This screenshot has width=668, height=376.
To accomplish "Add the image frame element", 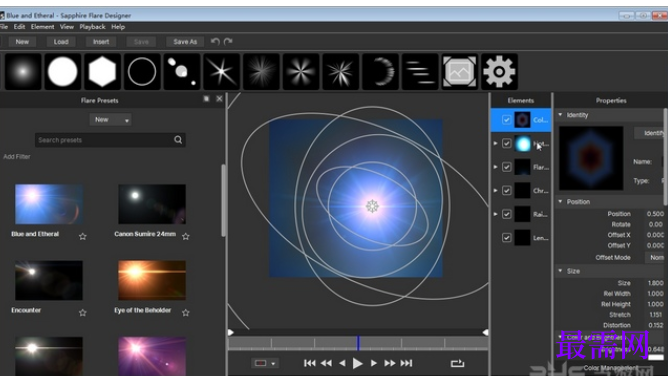I will pos(460,72).
